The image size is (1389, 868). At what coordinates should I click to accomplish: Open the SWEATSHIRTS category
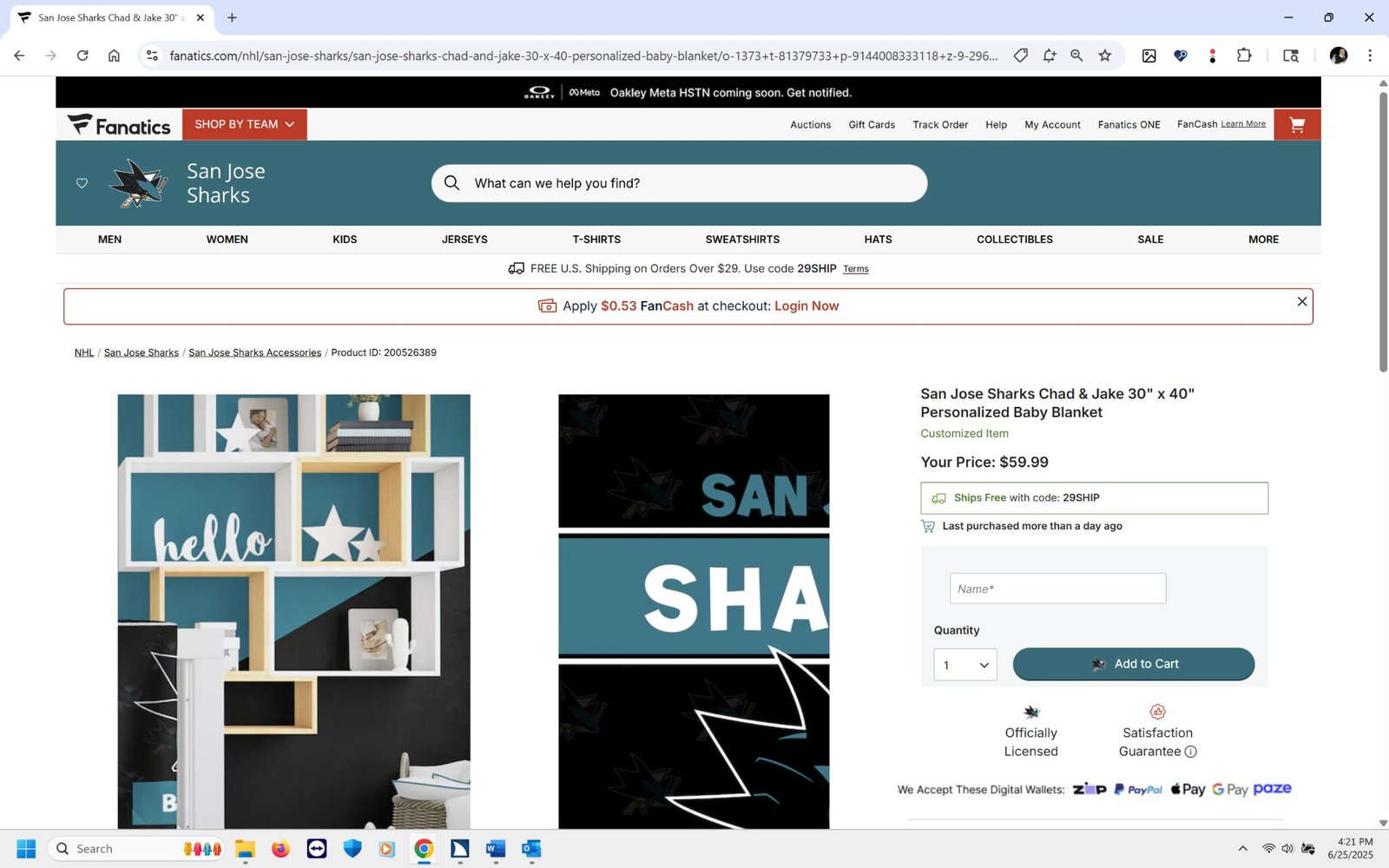(x=742, y=240)
